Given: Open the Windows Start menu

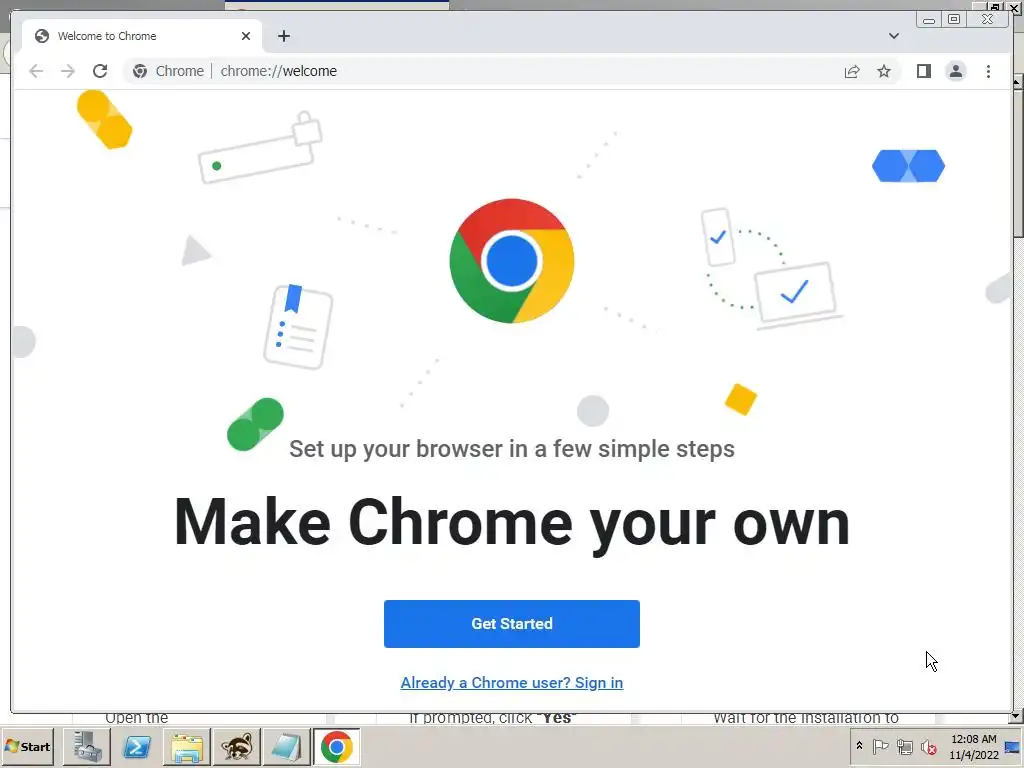Looking at the screenshot, I should click(x=27, y=746).
